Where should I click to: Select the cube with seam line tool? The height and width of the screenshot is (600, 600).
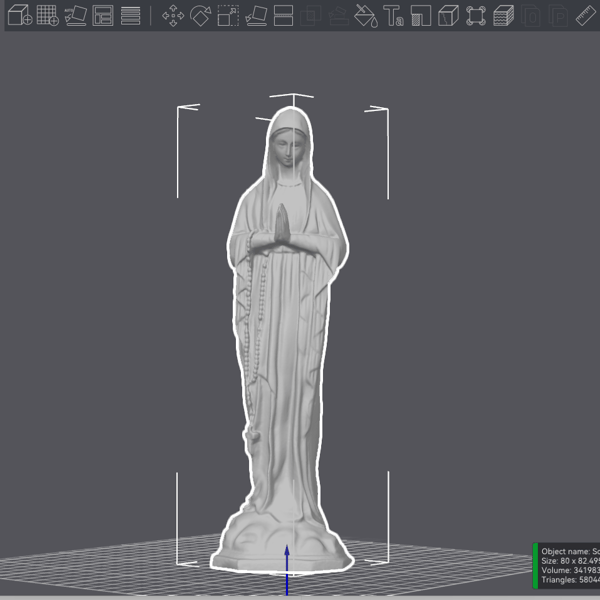coord(448,16)
